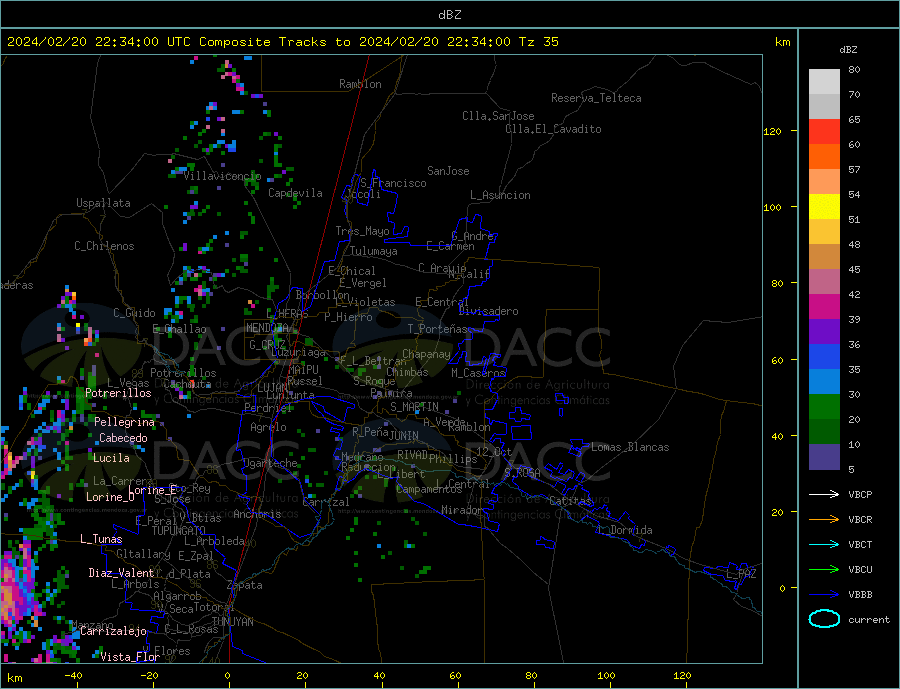Click the Pellegrina station label

(x=125, y=422)
